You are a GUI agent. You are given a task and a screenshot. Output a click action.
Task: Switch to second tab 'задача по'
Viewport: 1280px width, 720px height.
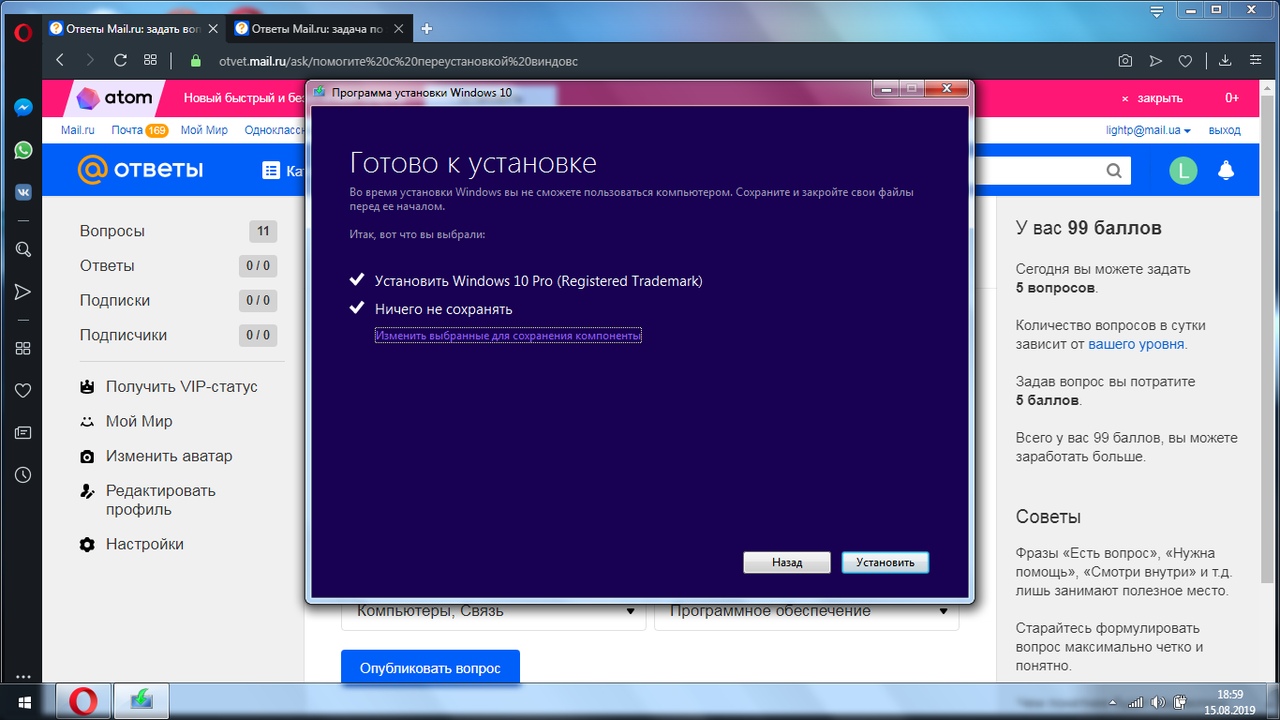[x=309, y=28]
